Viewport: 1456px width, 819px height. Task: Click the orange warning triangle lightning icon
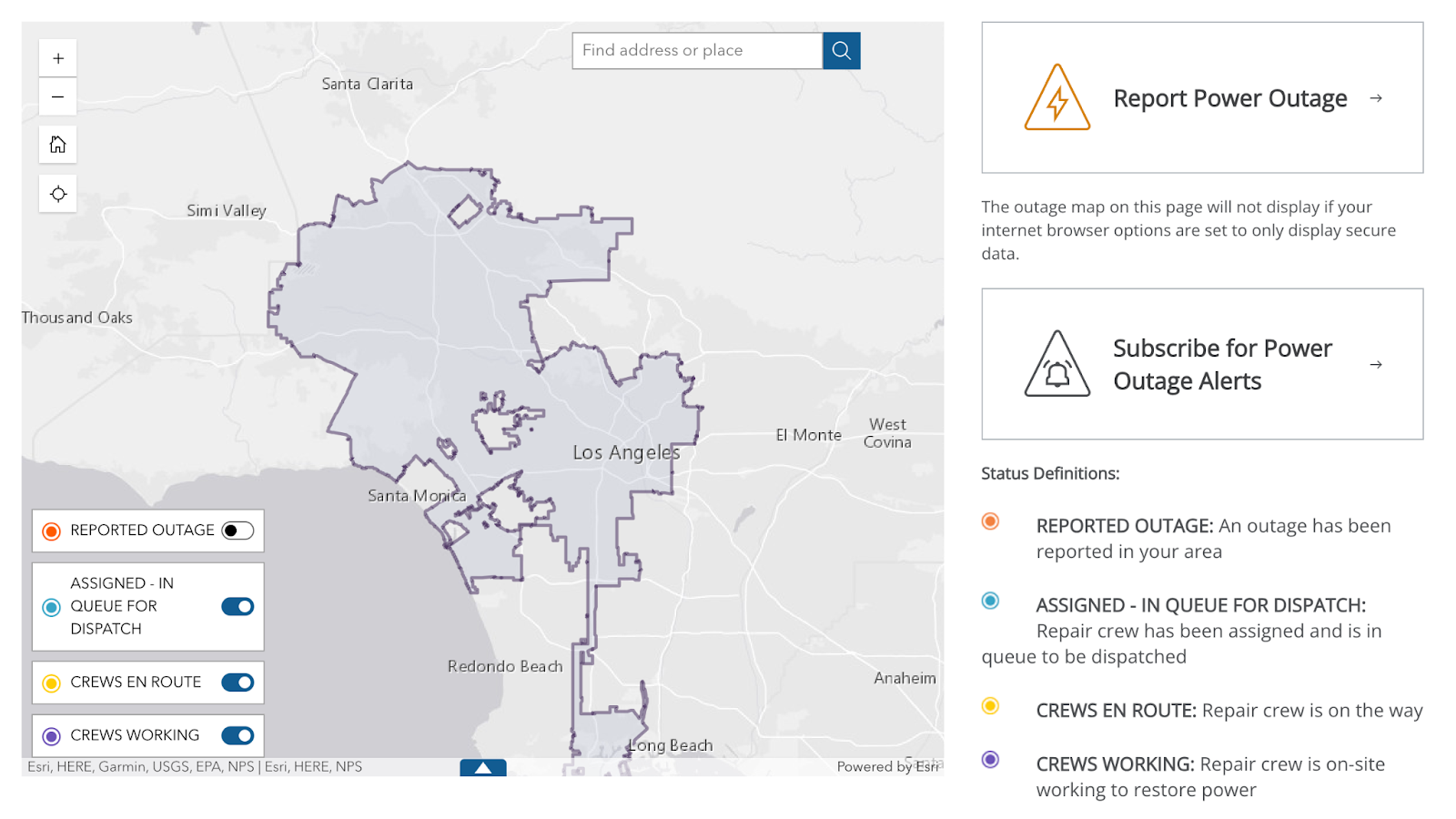(1057, 98)
